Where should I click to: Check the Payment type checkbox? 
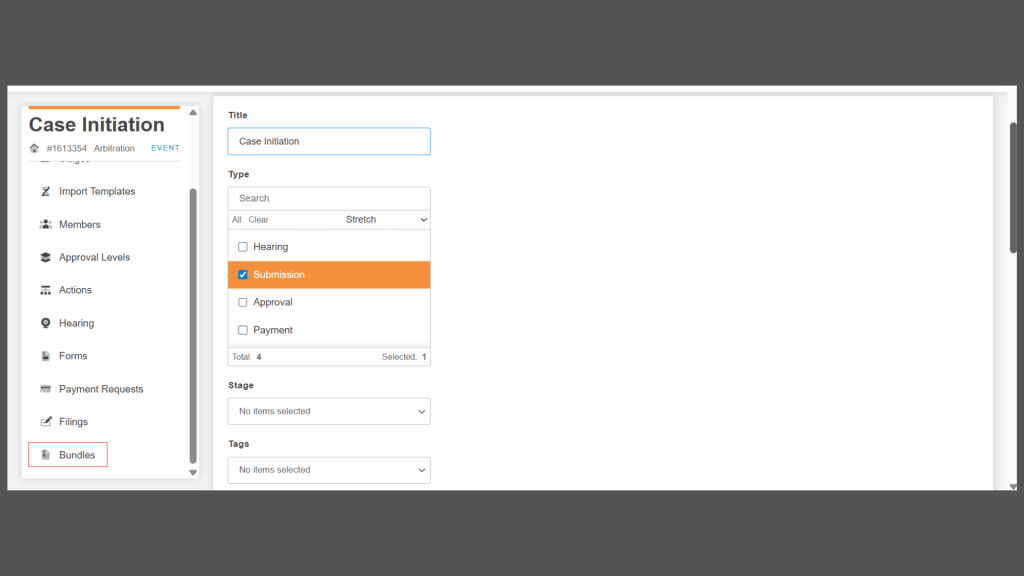(x=243, y=330)
